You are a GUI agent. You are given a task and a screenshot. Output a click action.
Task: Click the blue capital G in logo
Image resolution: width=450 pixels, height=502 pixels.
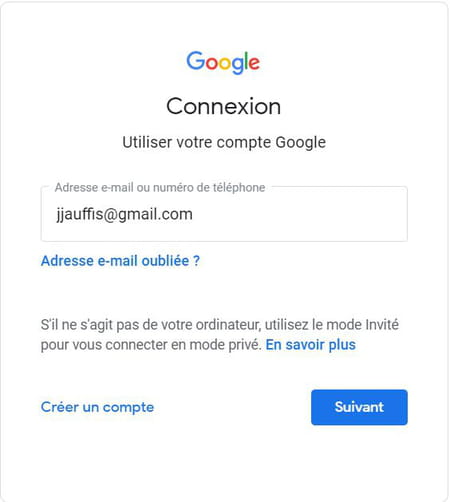tap(196, 60)
